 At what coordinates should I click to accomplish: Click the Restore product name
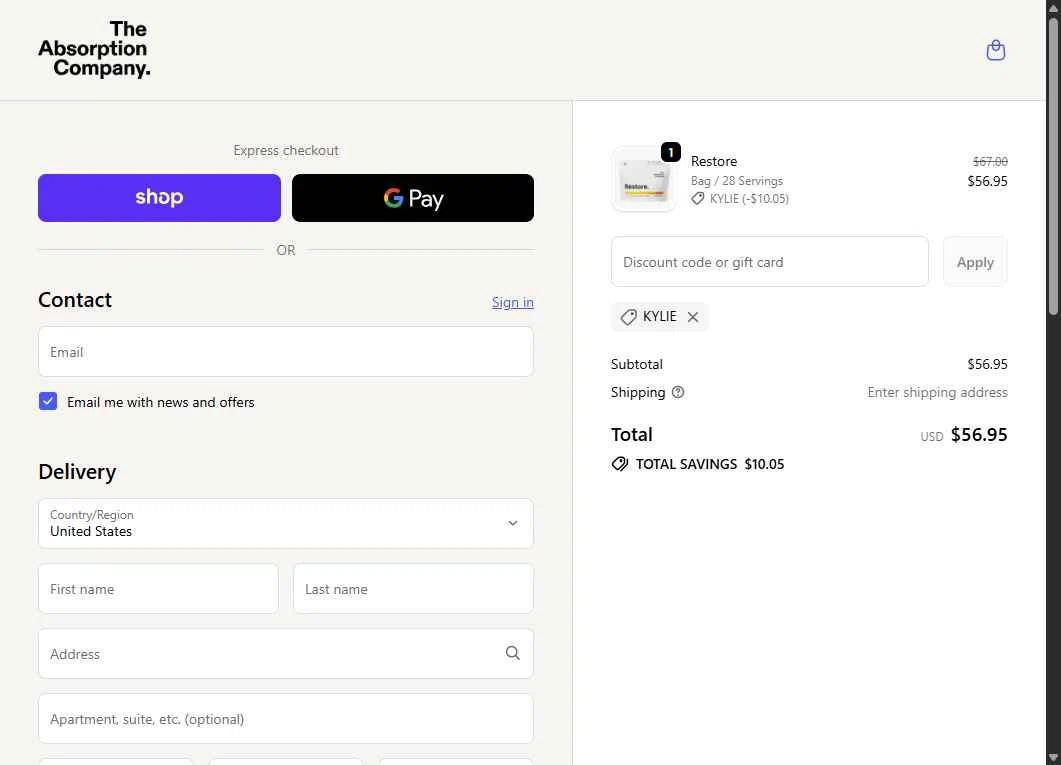(x=714, y=161)
